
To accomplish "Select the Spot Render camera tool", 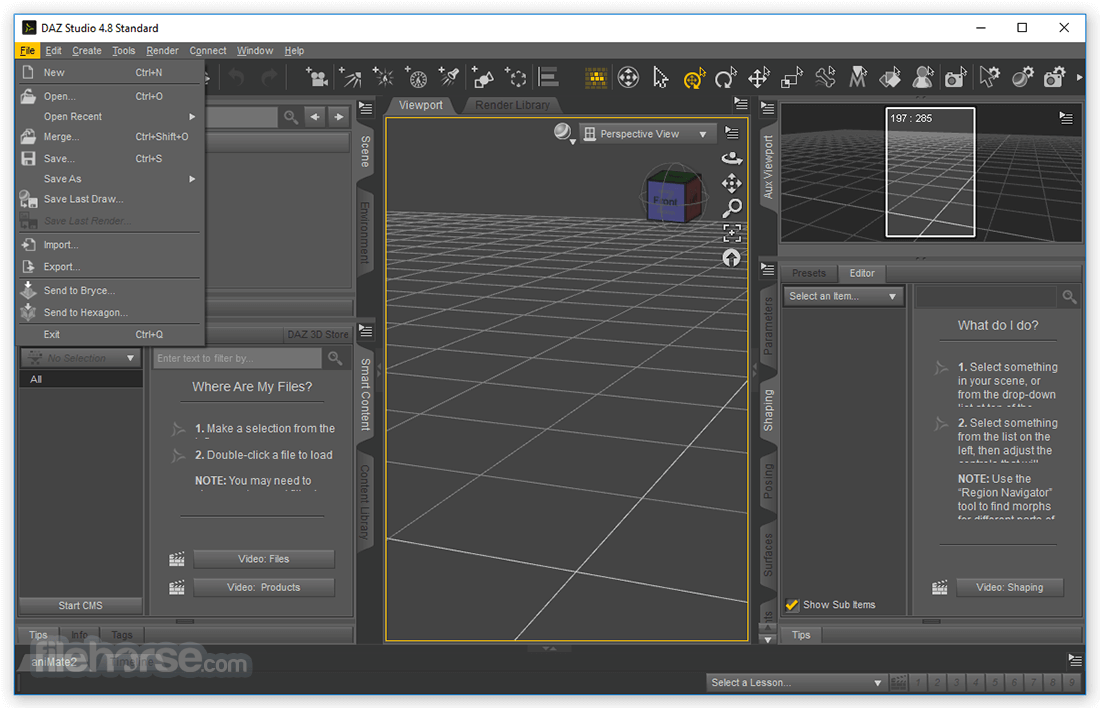I will tap(955, 77).
